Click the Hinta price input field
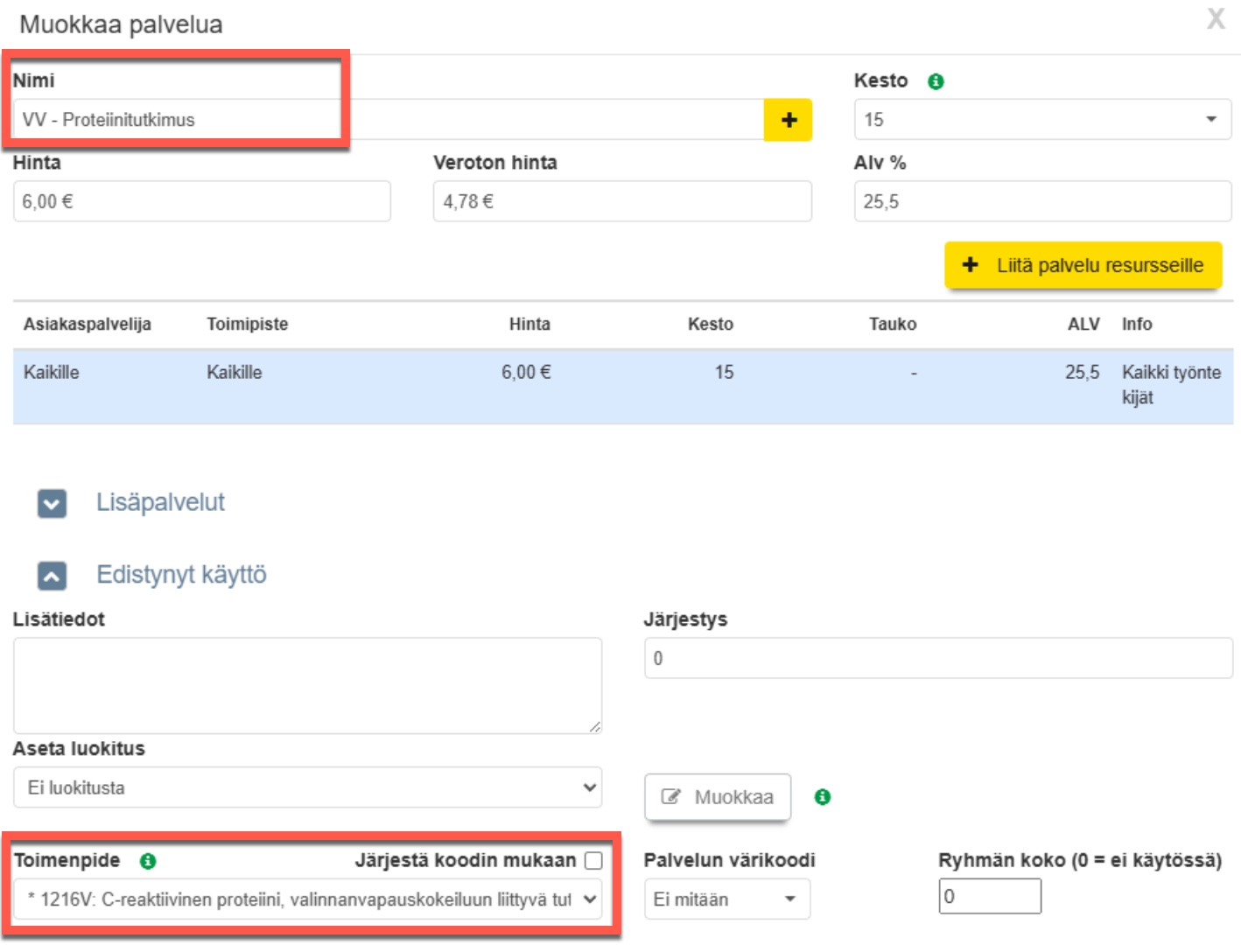Image resolution: width=1241 pixels, height=952 pixels. tap(201, 202)
